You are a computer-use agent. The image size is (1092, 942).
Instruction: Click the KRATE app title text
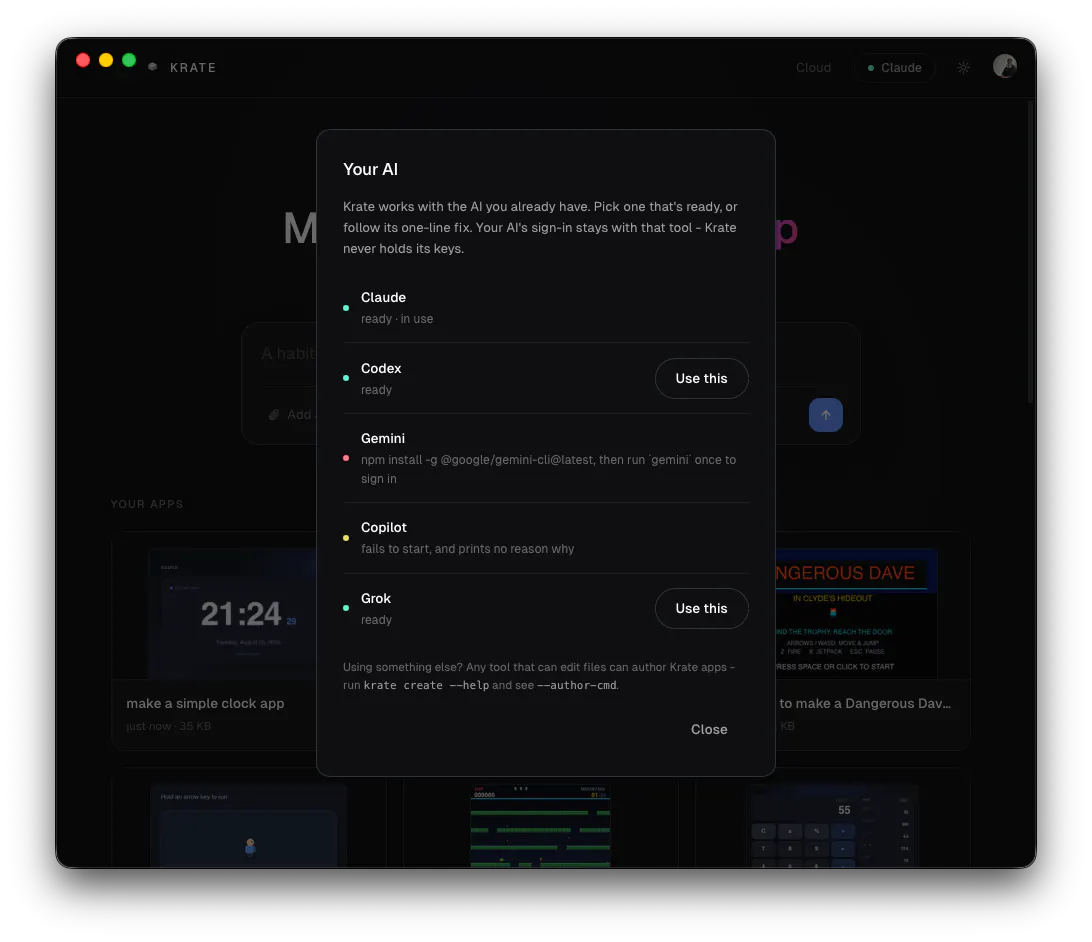coord(193,68)
